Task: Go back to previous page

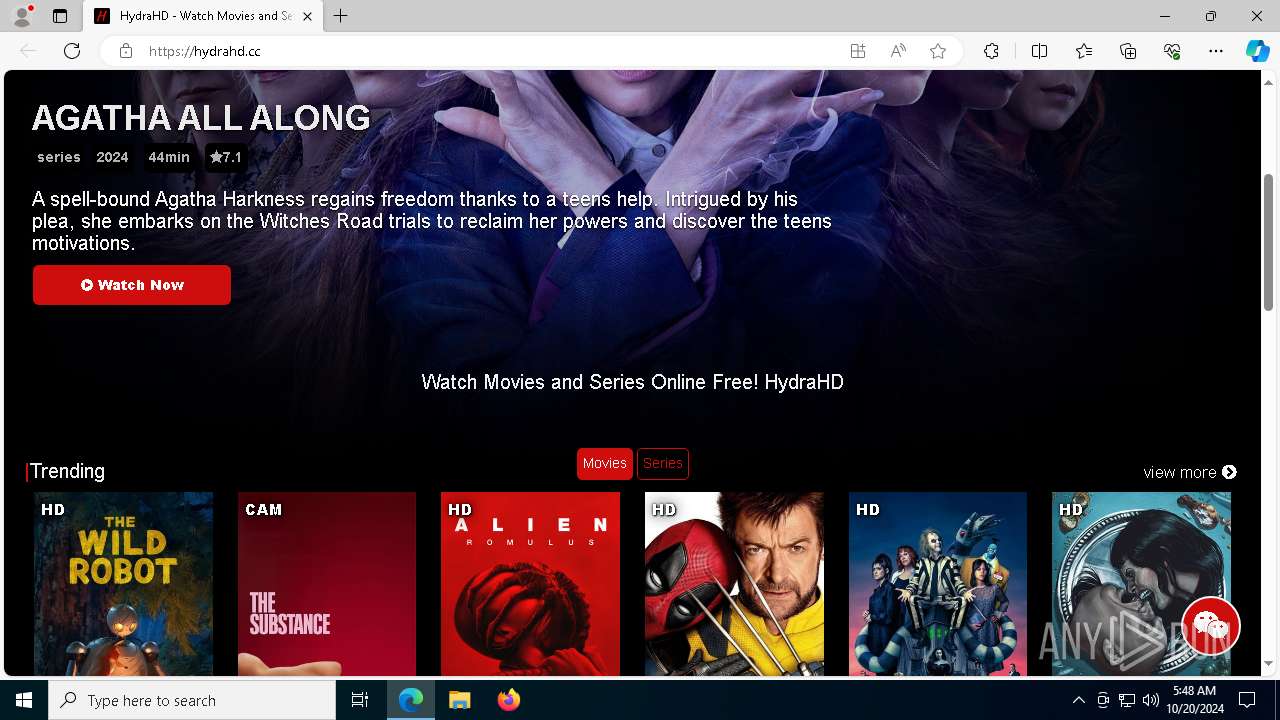Action: [x=28, y=51]
